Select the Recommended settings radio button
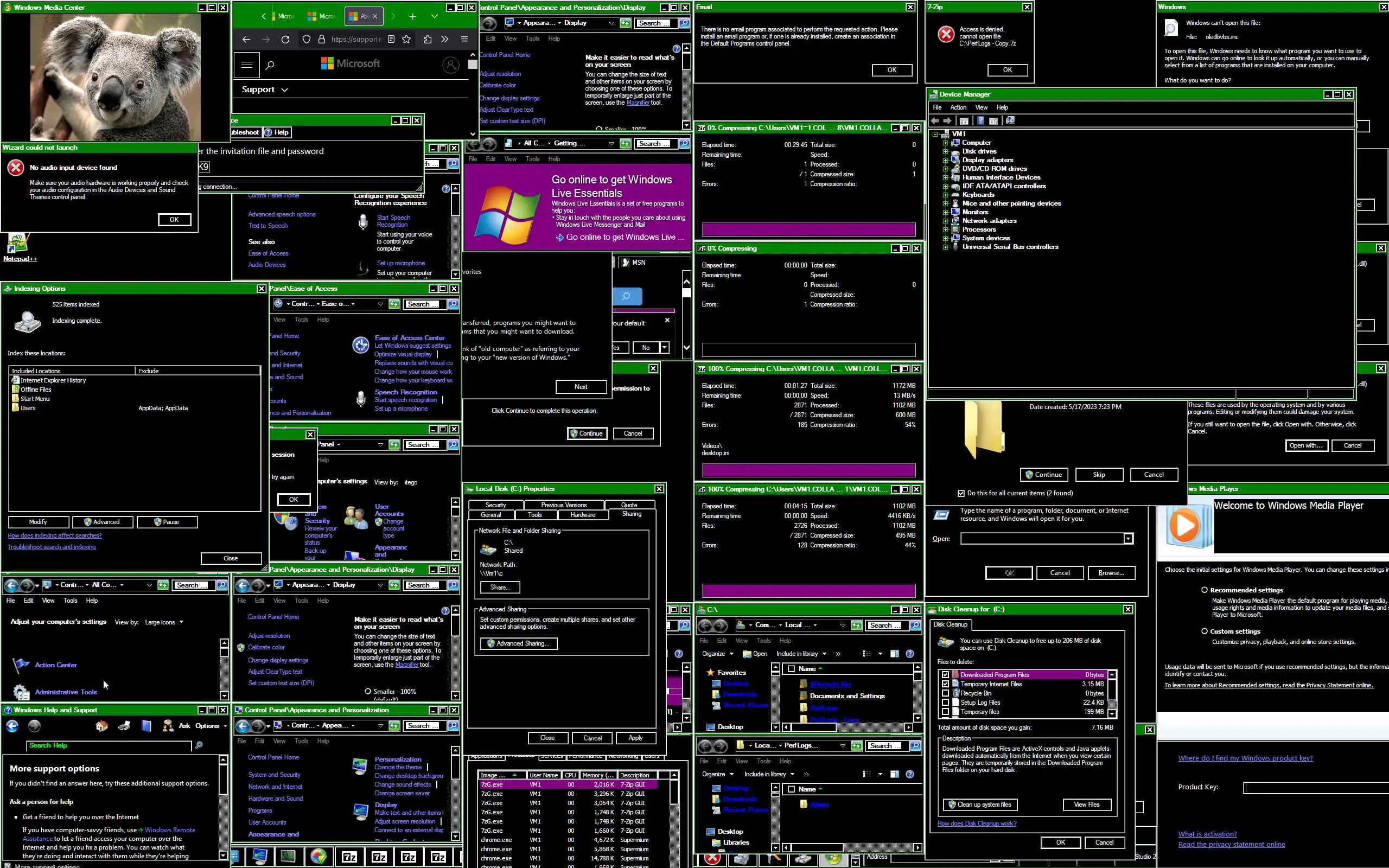 [x=1204, y=590]
